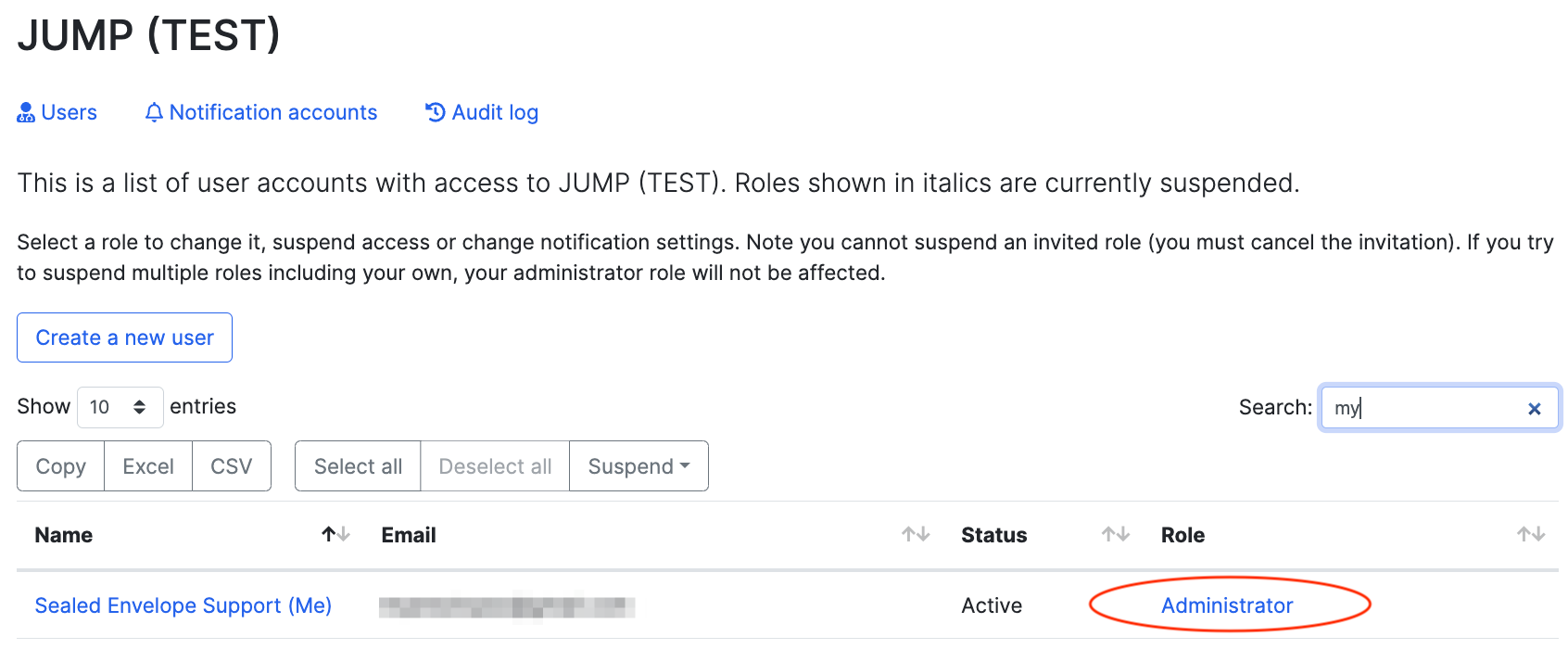1568x649 pixels.
Task: Sort table by Email column arrows
Action: pyautogui.click(x=916, y=534)
